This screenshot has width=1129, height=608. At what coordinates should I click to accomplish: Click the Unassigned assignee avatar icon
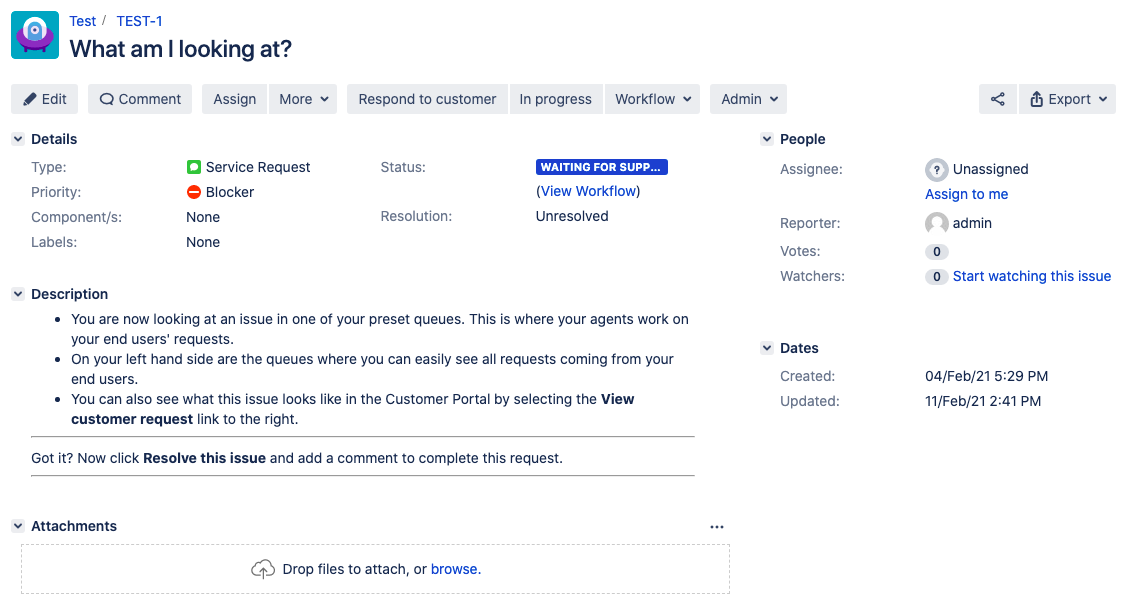936,169
